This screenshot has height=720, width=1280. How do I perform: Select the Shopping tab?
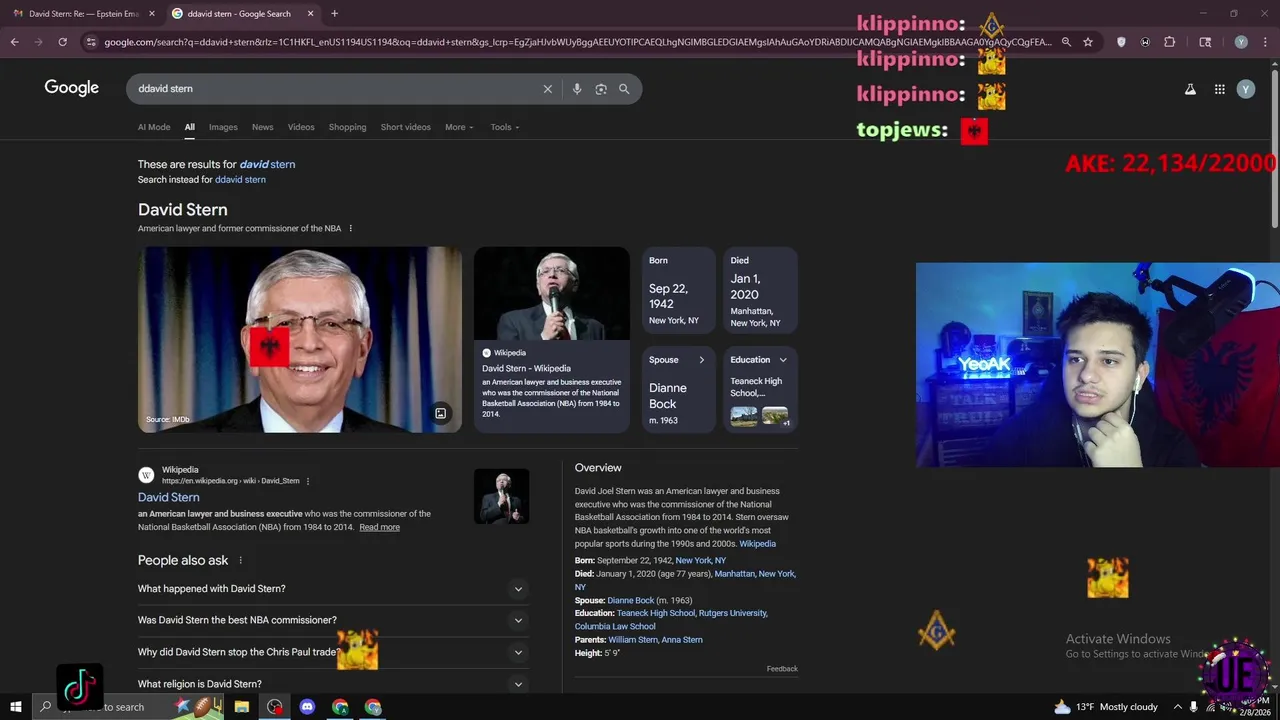[347, 127]
